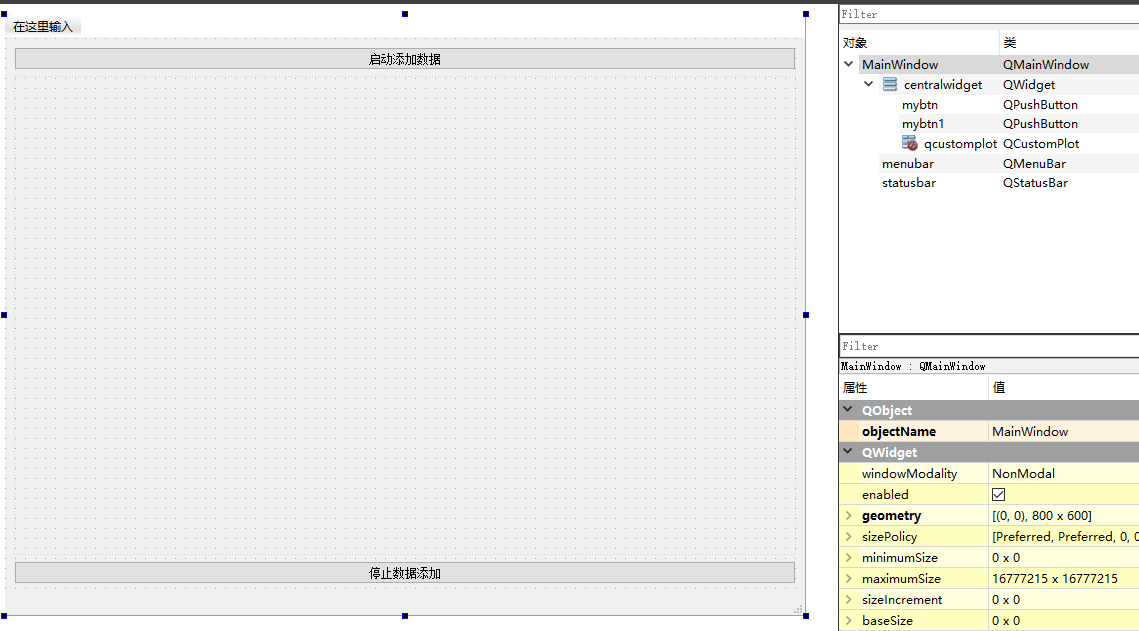Image resolution: width=1139 pixels, height=631 pixels.
Task: Click the 启动添加数据 push button
Action: [404, 58]
